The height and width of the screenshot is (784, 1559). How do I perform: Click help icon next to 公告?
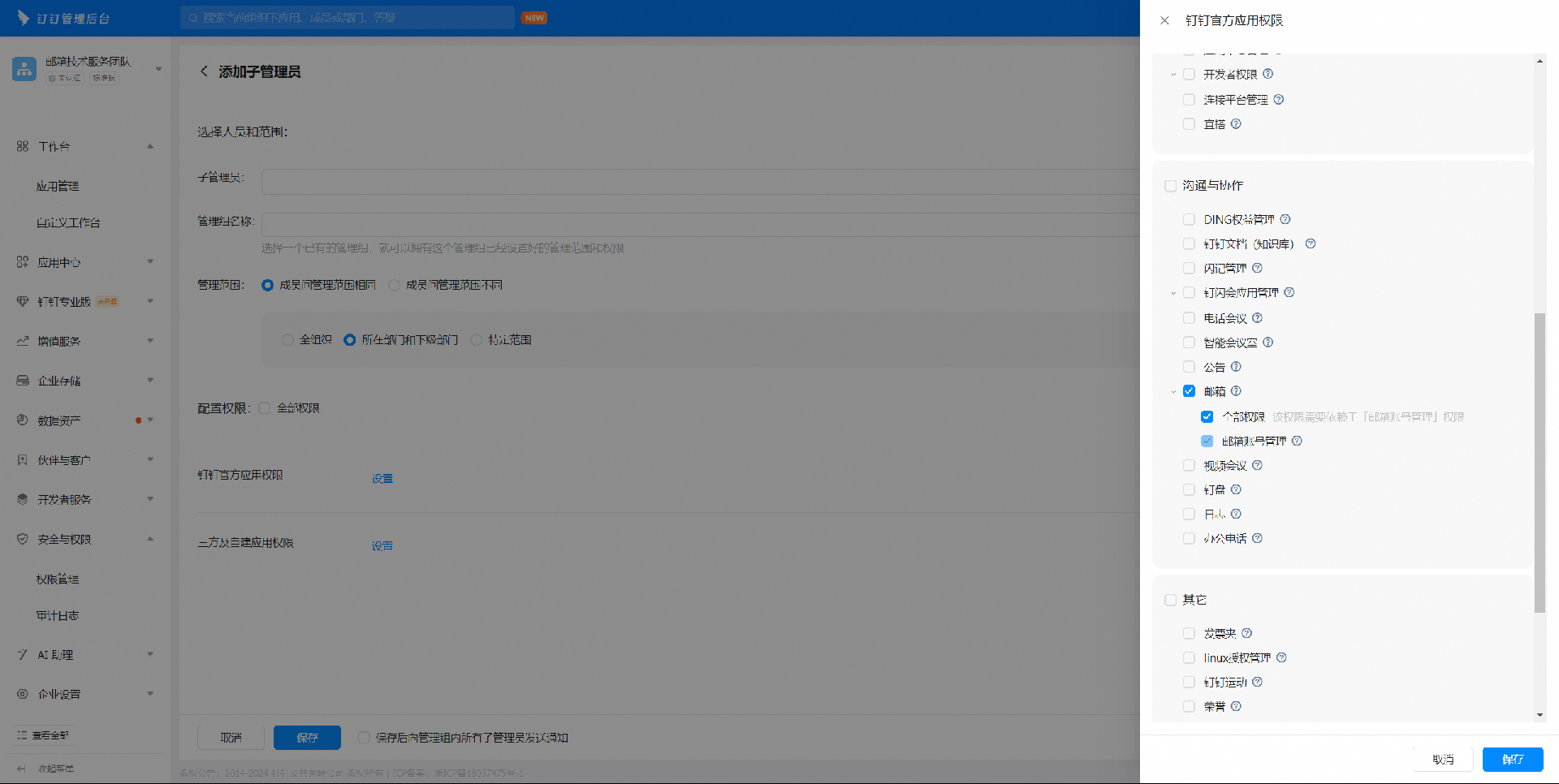pos(1236,367)
